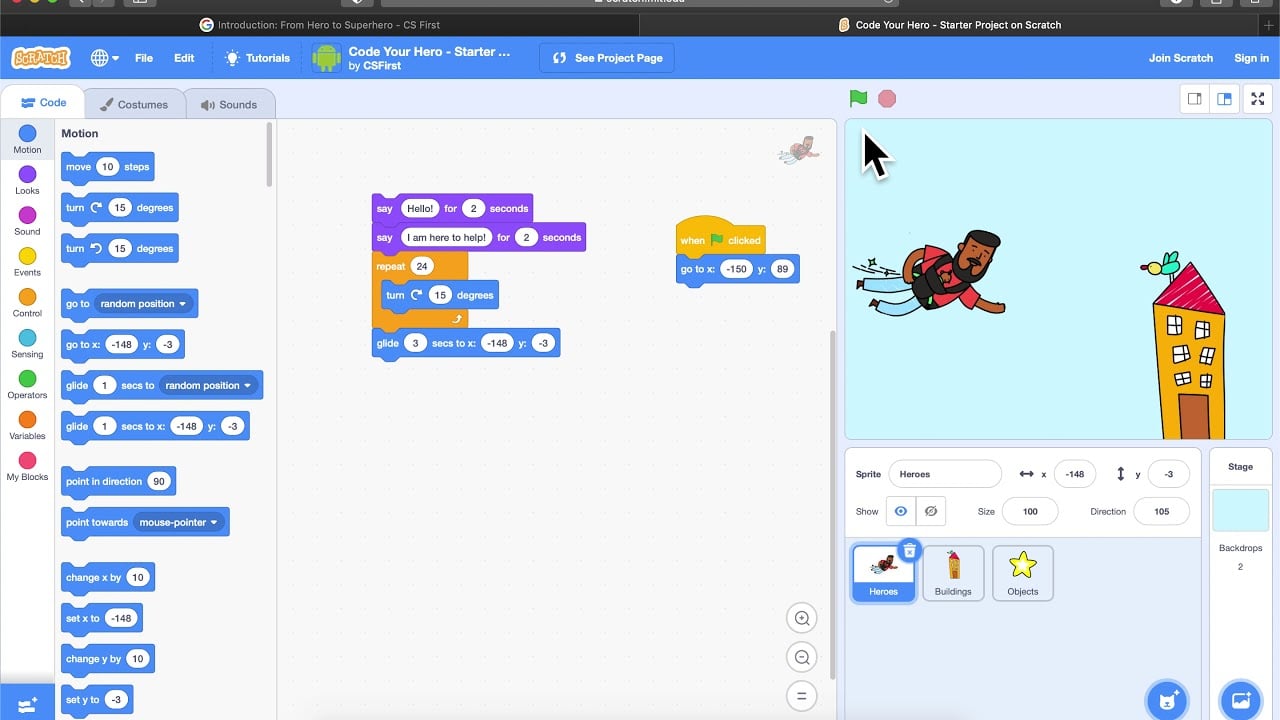1280x720 pixels.
Task: Click the Choose a Backdrop button
Action: click(1240, 701)
